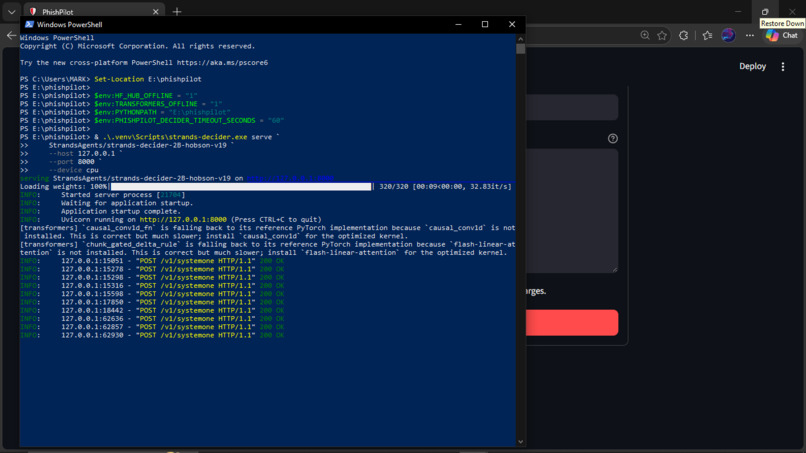Click the log row for 127.0.0.1:62930
The height and width of the screenshot is (453, 806).
[x=152, y=335]
